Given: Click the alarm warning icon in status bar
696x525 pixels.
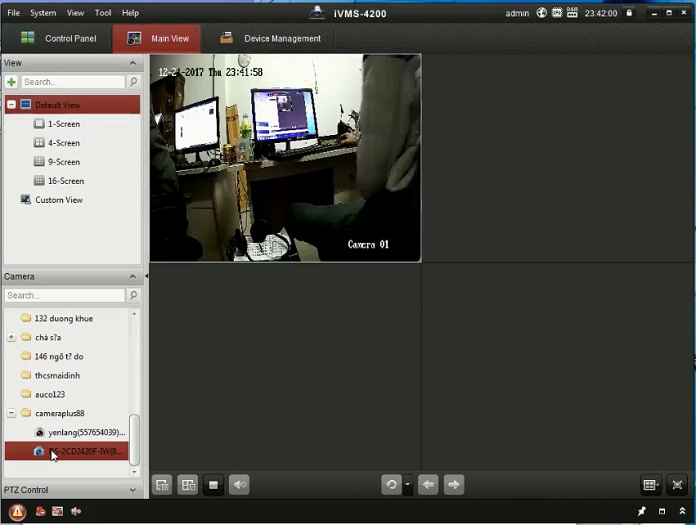Looking at the screenshot, I should [17, 511].
